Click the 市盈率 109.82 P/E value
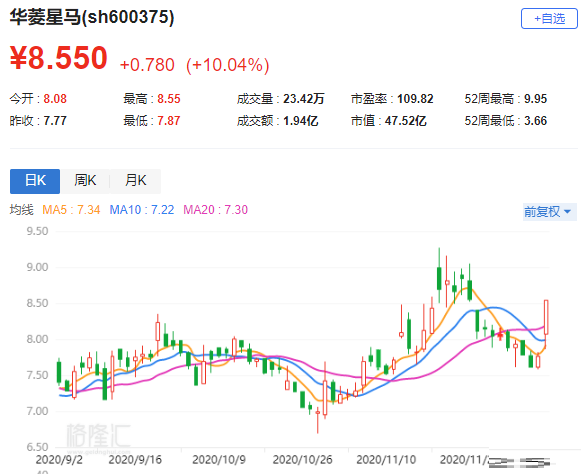 (x=415, y=99)
